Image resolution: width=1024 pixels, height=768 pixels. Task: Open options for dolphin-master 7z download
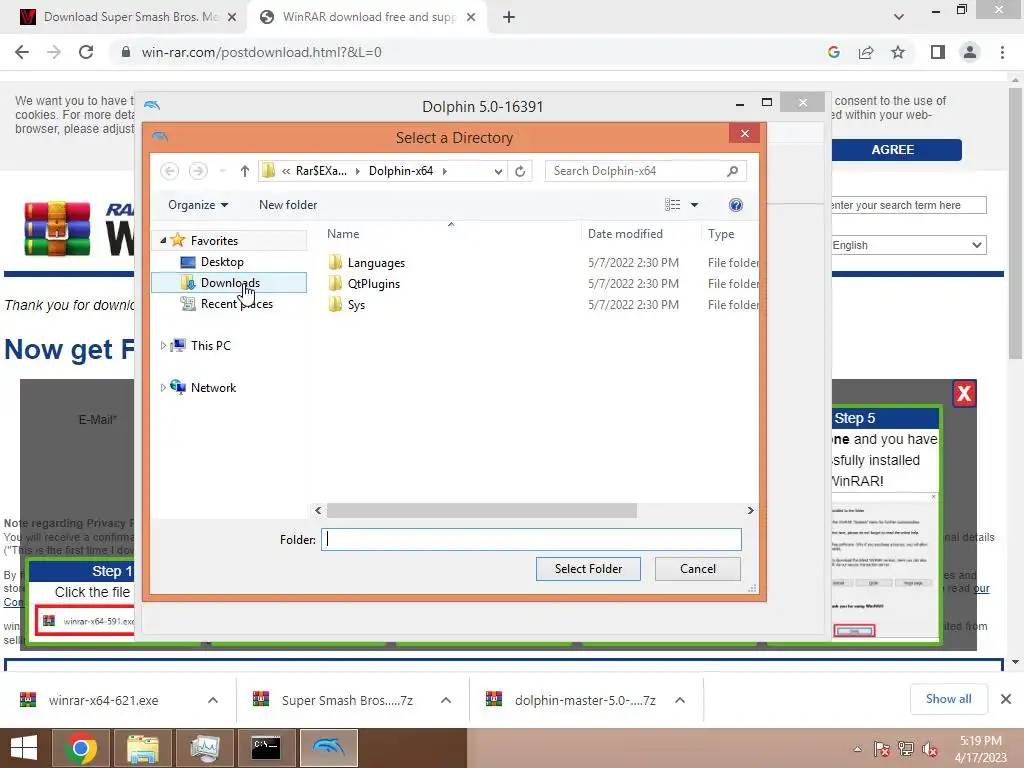tap(680, 700)
